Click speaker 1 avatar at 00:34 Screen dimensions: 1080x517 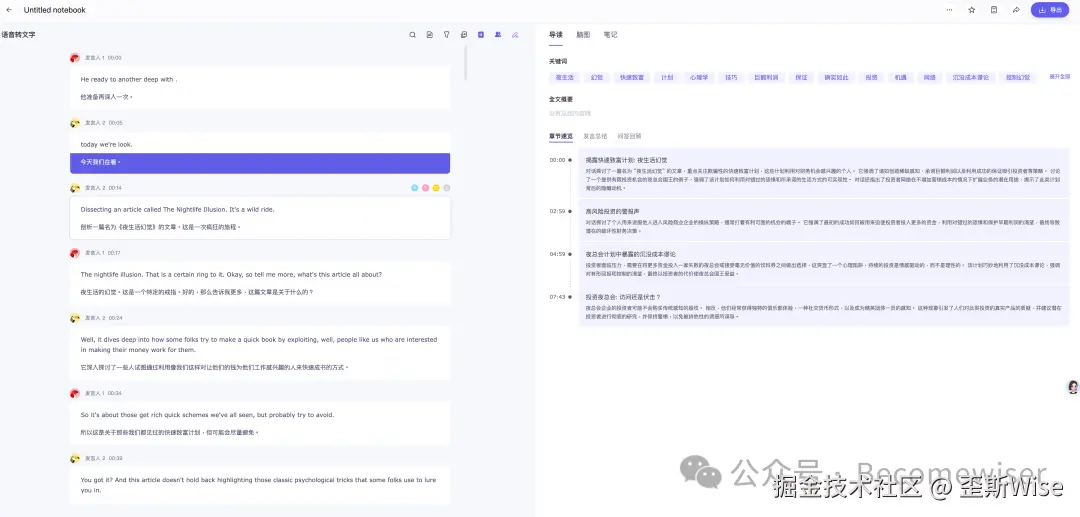tap(75, 393)
